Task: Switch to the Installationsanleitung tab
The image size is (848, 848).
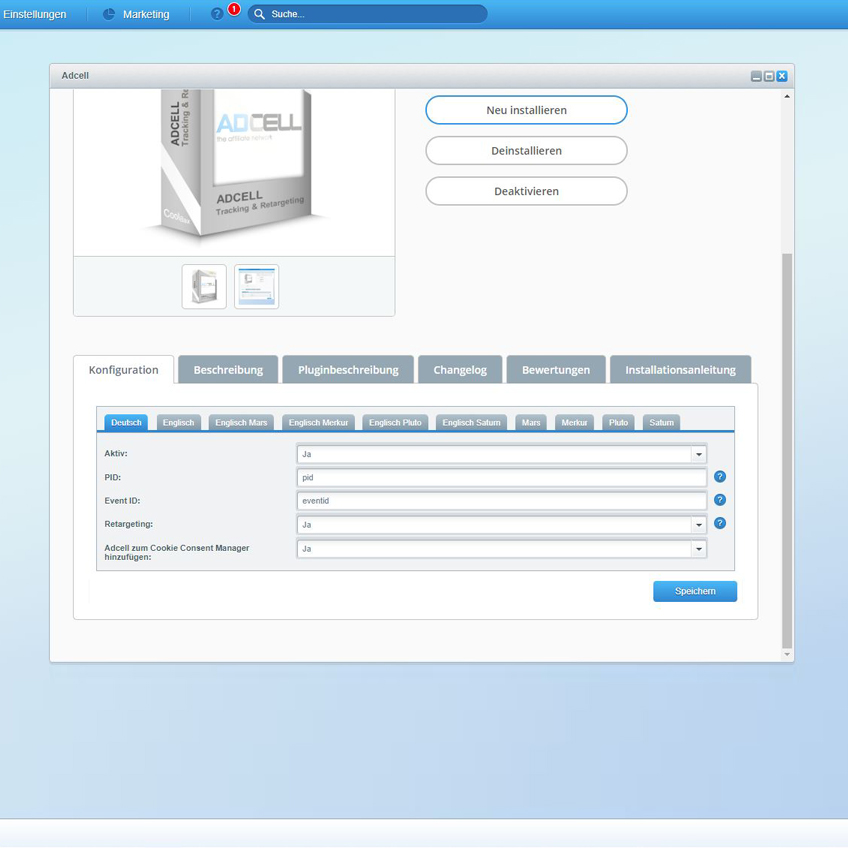Action: [680, 370]
